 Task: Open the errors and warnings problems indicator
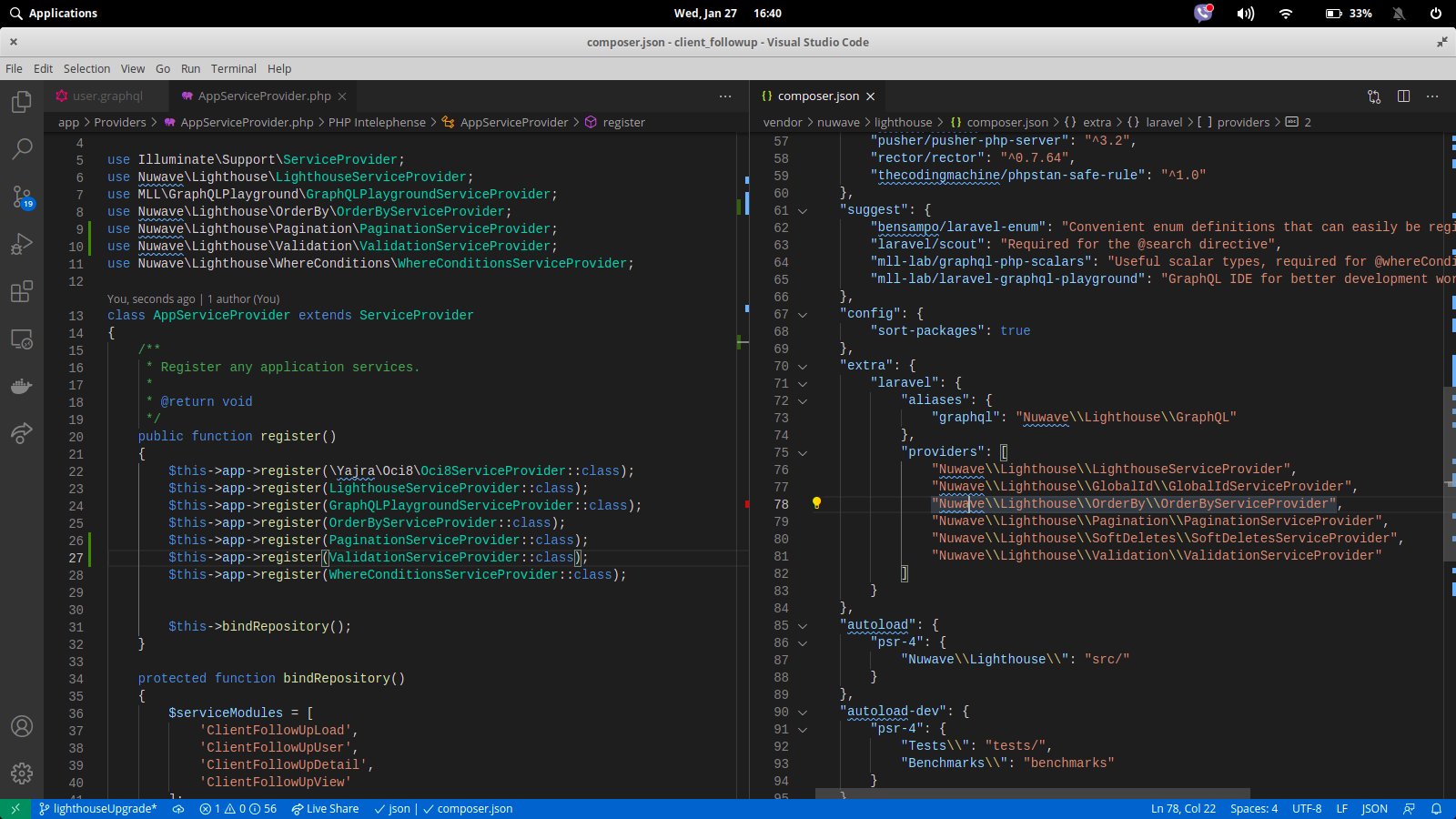tap(238, 809)
